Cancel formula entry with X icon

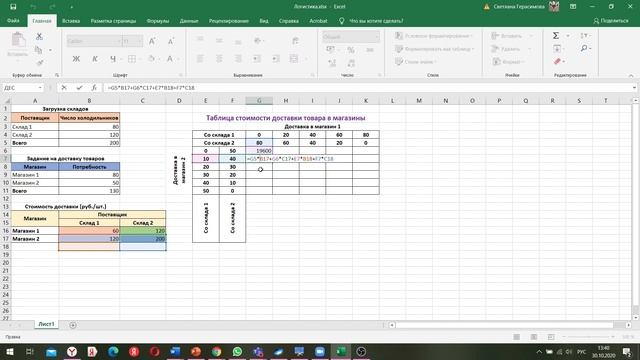coord(64,88)
